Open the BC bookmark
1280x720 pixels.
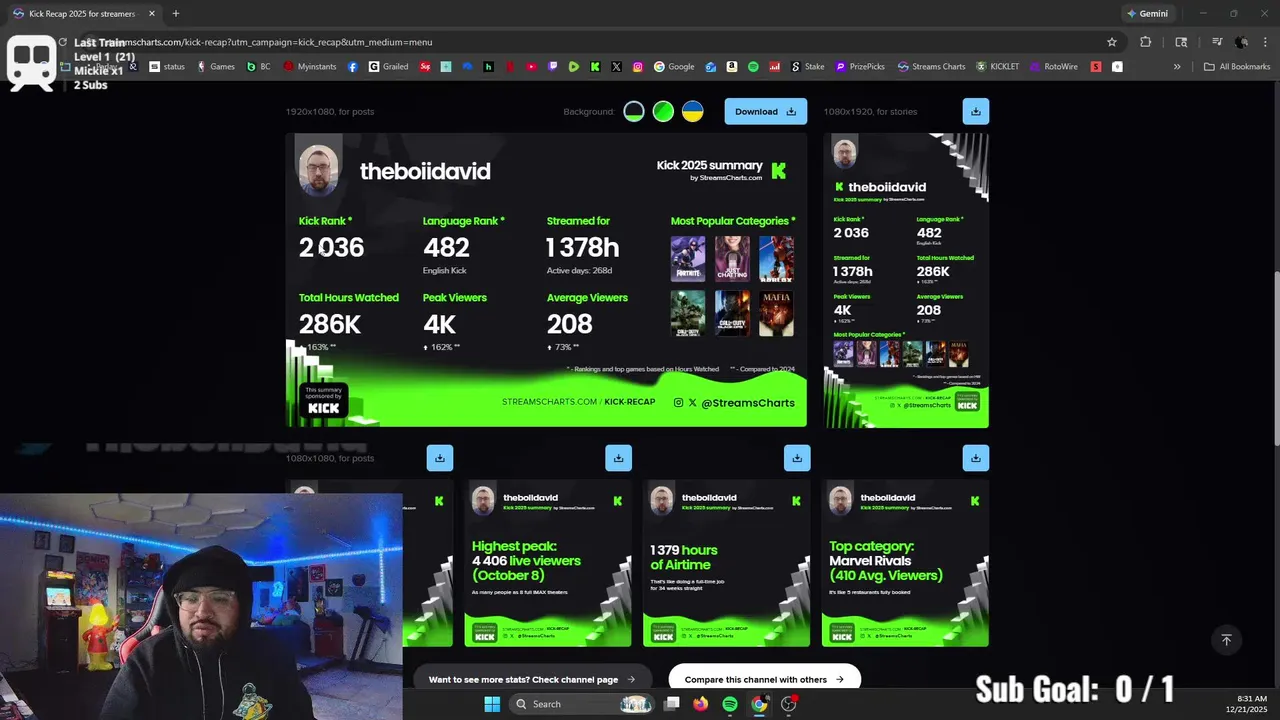click(x=258, y=67)
